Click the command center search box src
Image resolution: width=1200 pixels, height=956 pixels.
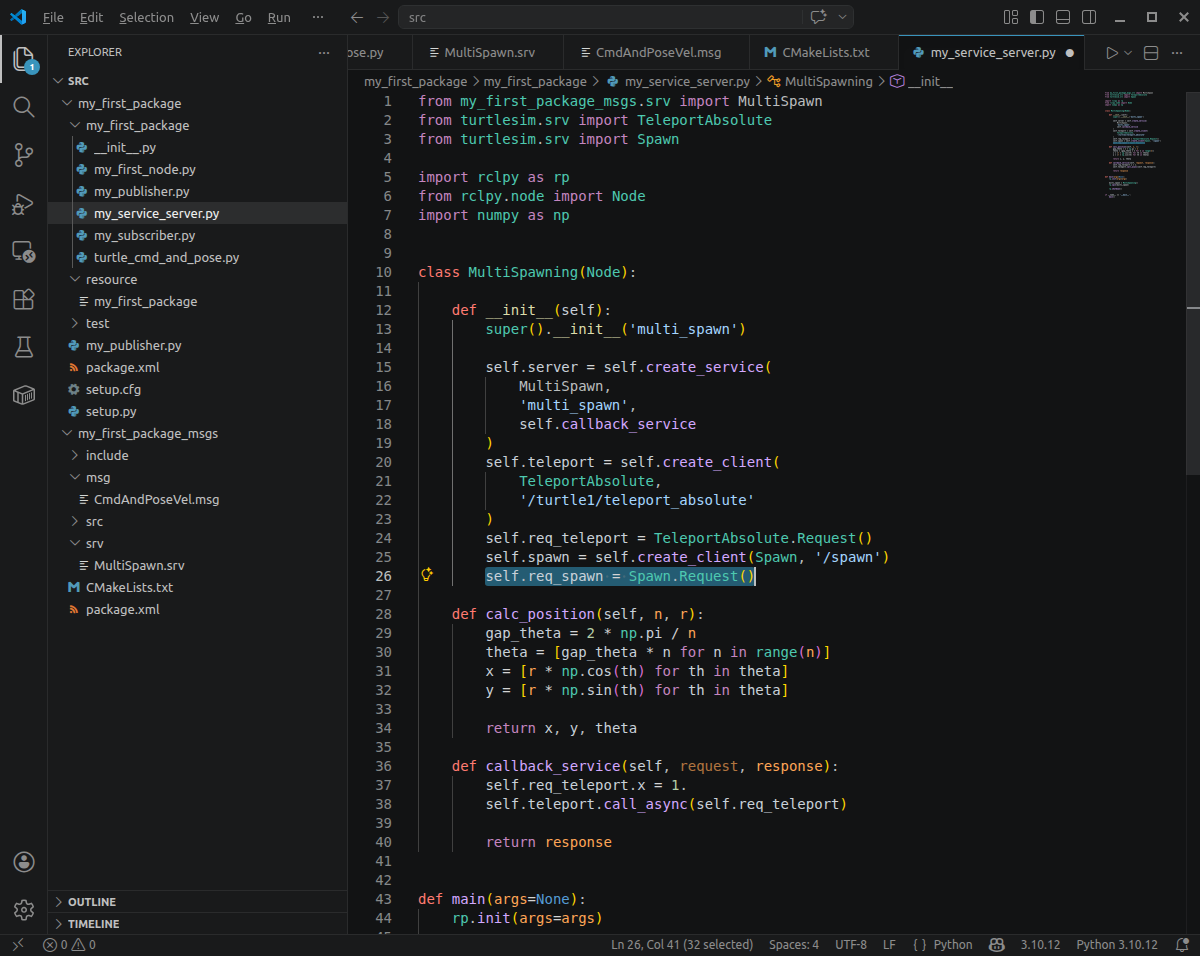(599, 17)
